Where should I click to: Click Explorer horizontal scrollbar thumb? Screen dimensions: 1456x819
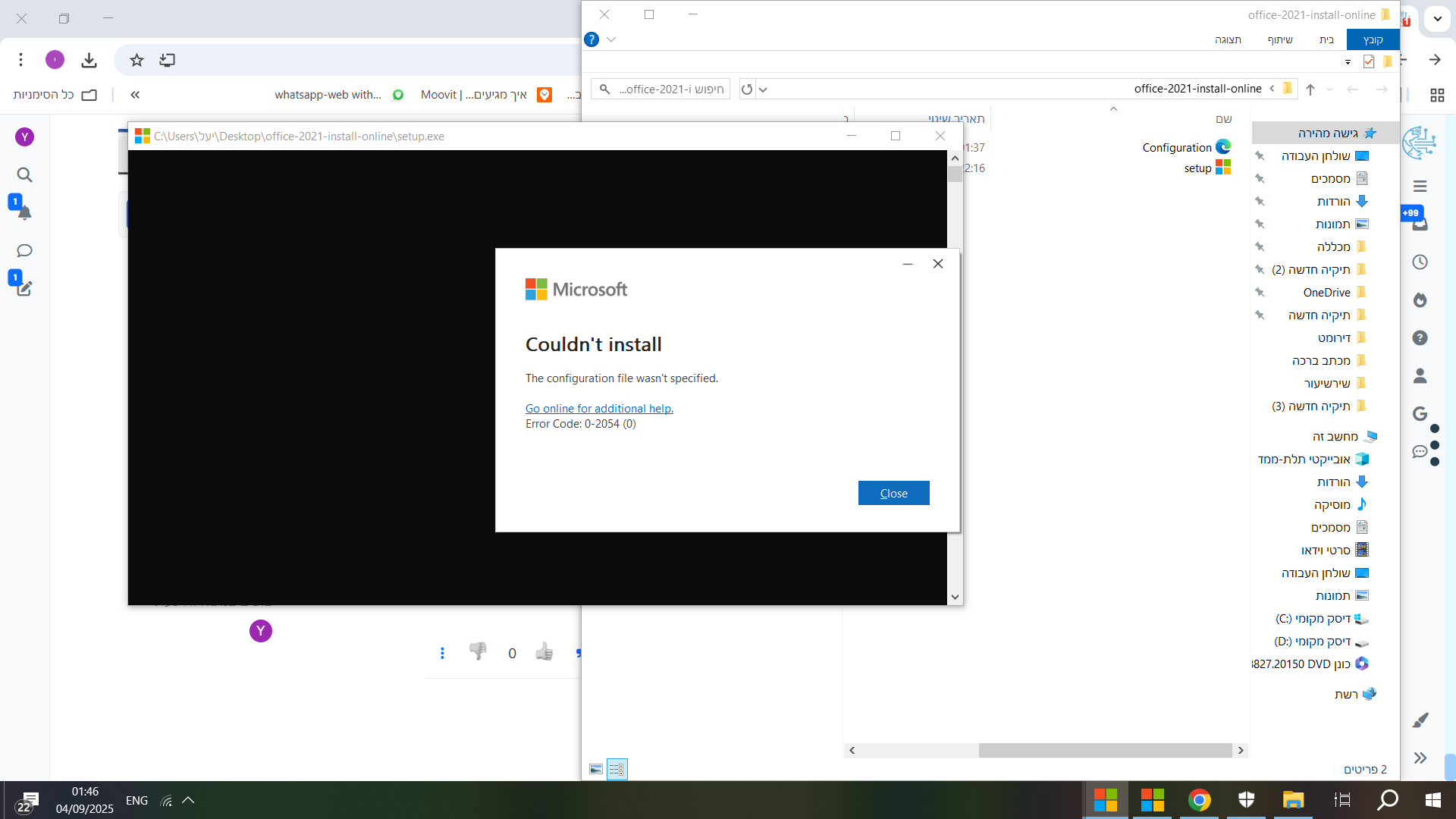pos(1105,750)
